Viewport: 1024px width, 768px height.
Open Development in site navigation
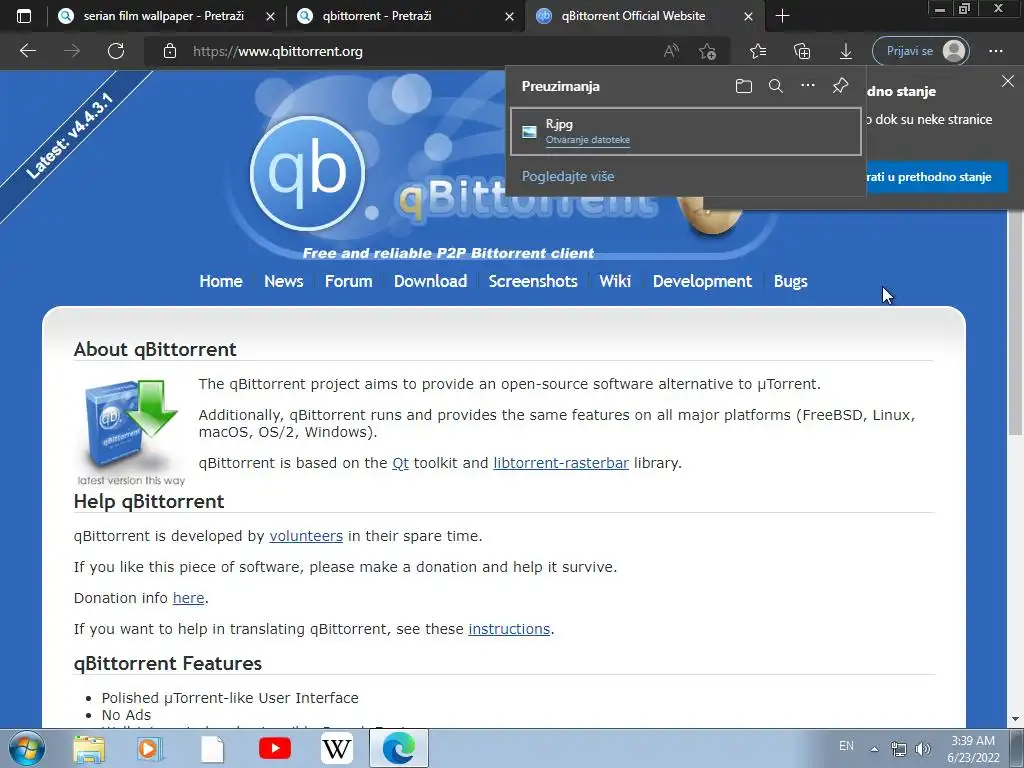click(702, 281)
